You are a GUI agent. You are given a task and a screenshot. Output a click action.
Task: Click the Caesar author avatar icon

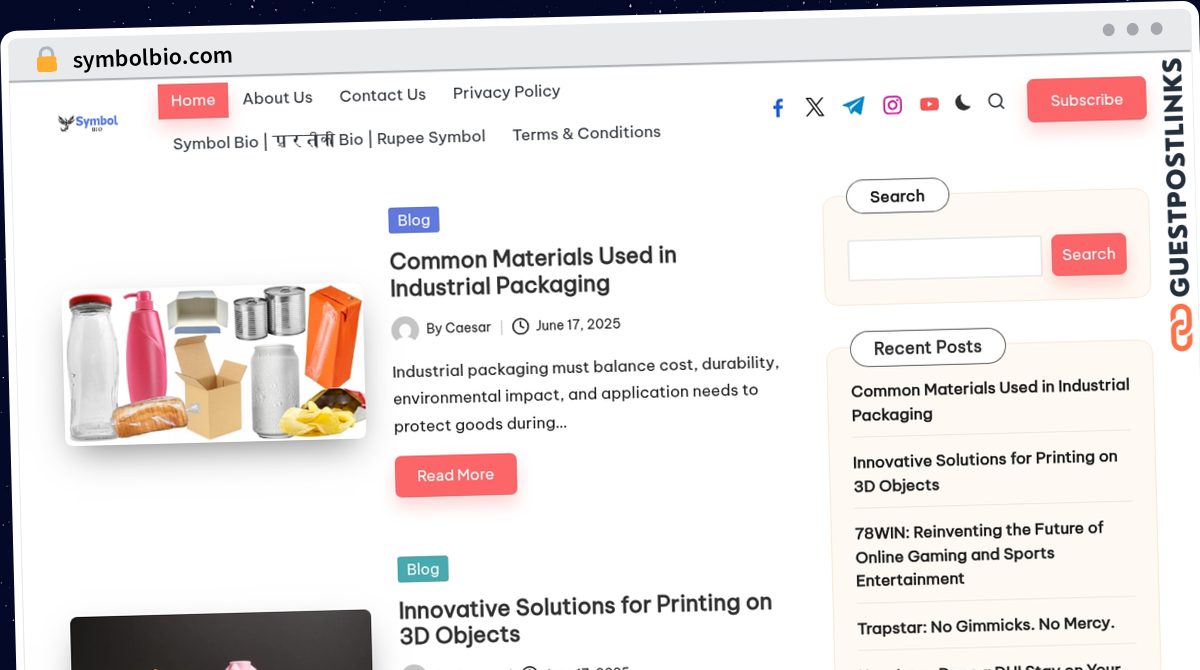point(405,330)
